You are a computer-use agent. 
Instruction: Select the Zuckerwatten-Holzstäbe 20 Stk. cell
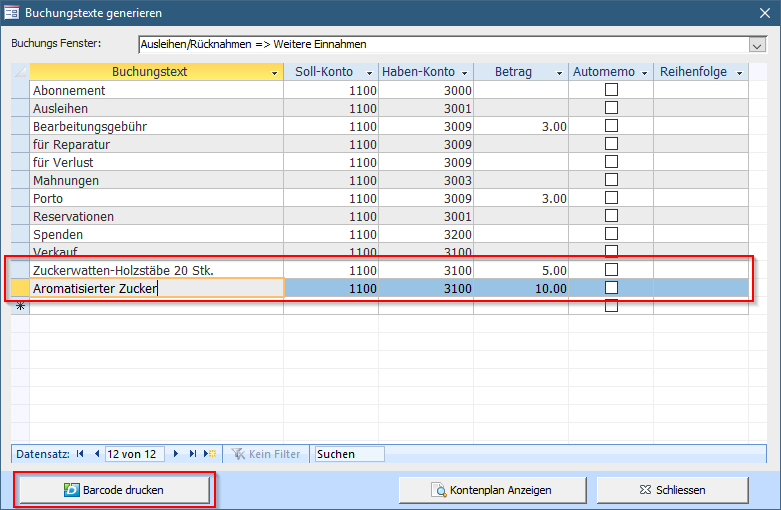(x=156, y=270)
